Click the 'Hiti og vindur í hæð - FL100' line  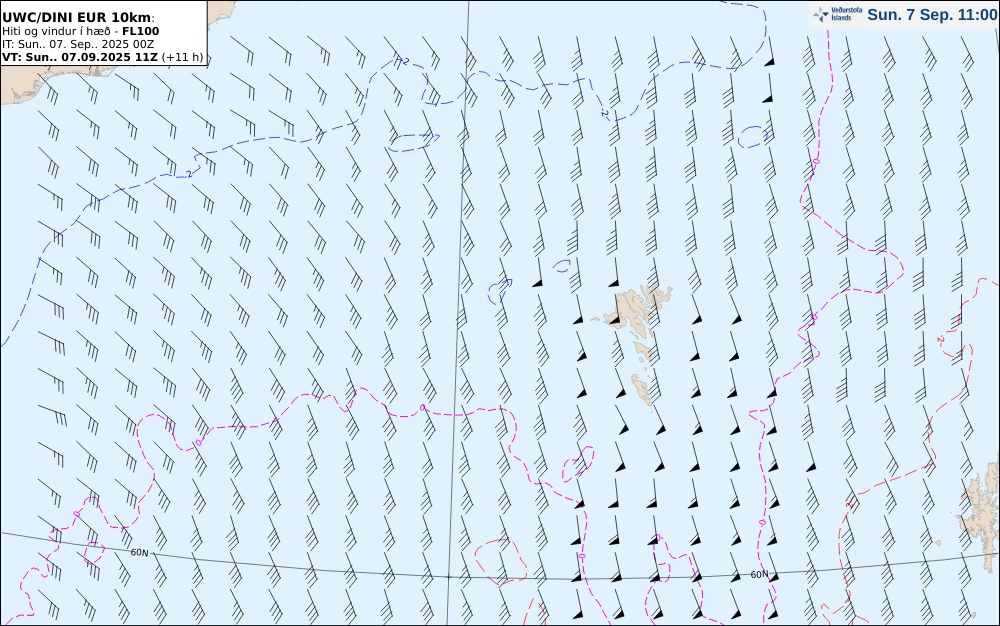80,31
